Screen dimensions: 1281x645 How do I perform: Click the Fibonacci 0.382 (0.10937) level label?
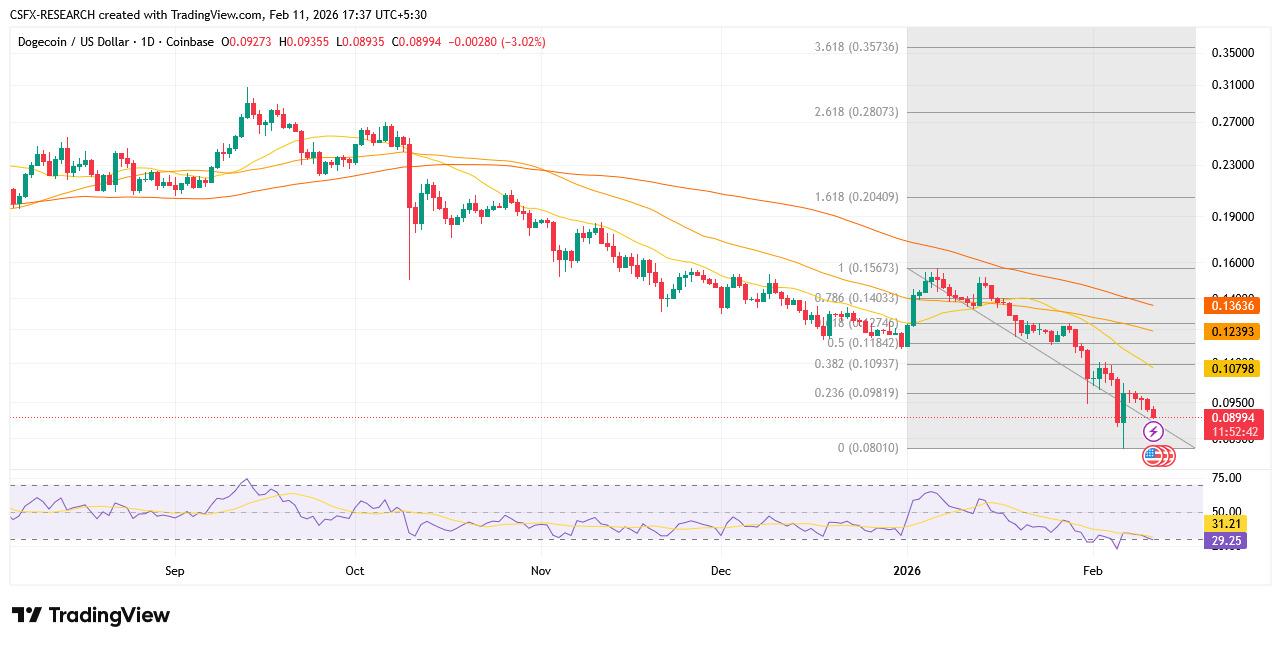tap(856, 364)
